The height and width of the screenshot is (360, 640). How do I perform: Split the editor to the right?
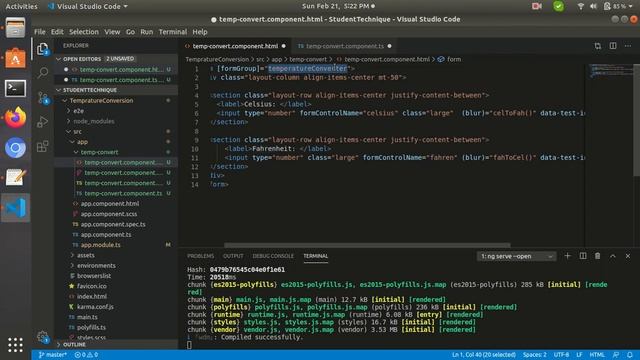coord(613,46)
